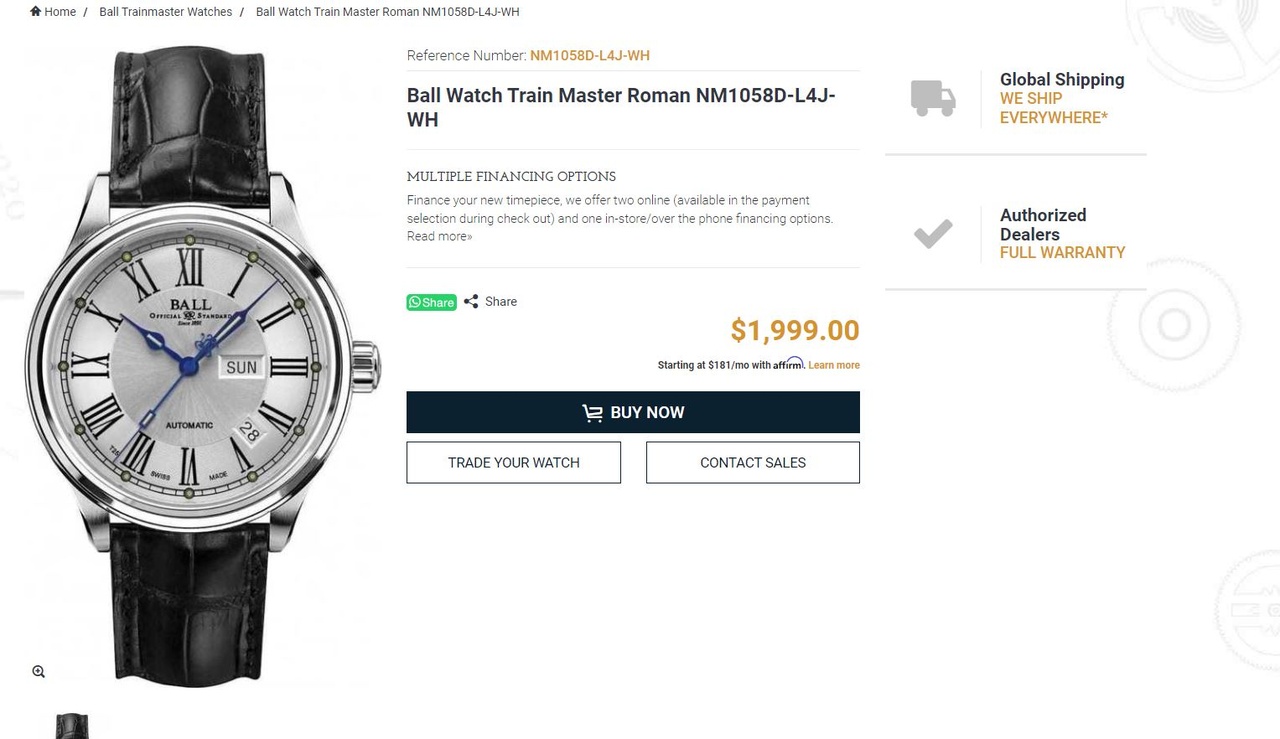
Task: Open Affirm Learn more link
Action: tap(834, 365)
